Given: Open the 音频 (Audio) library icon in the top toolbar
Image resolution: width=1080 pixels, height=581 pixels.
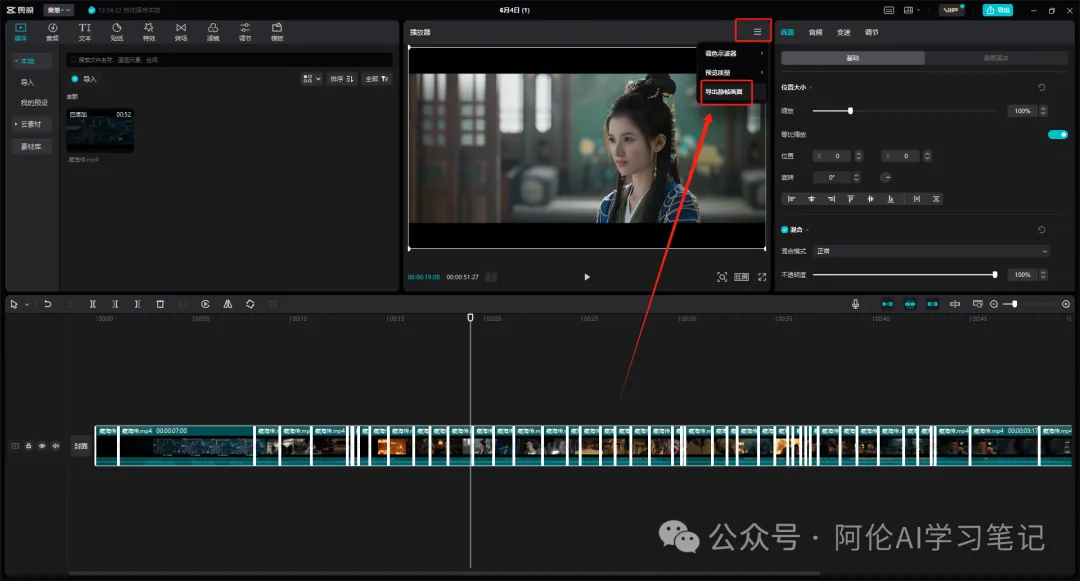Looking at the screenshot, I should click(x=52, y=32).
